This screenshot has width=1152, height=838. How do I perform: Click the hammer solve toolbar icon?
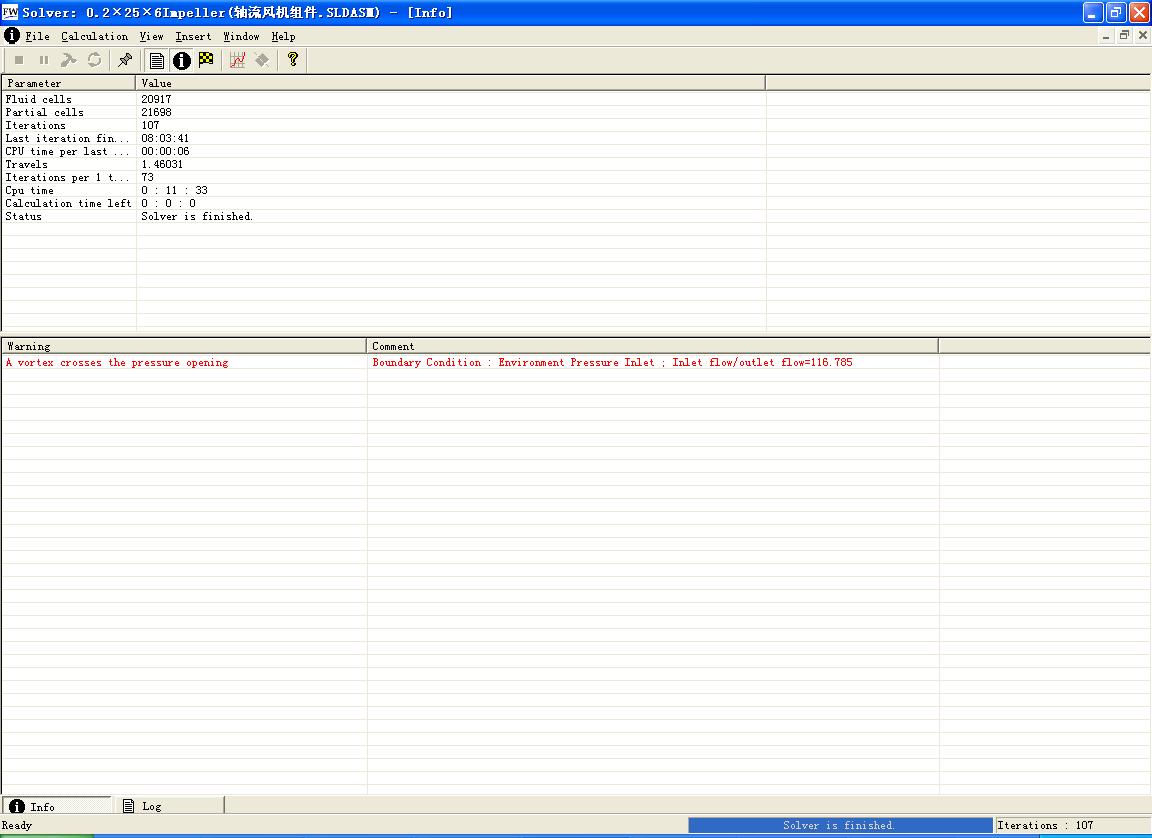69,60
